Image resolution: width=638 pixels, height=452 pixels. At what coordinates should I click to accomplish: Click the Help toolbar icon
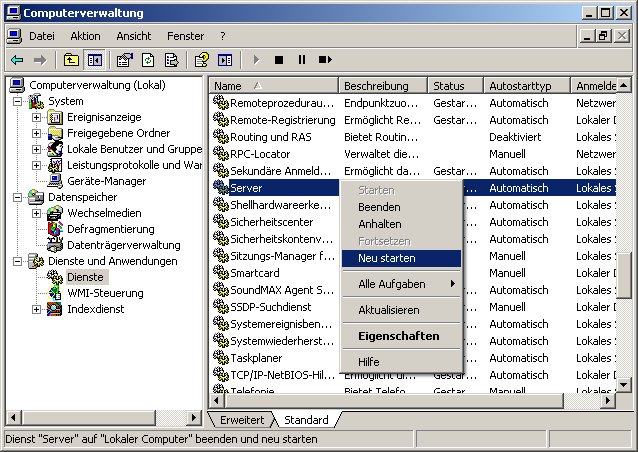(x=202, y=60)
